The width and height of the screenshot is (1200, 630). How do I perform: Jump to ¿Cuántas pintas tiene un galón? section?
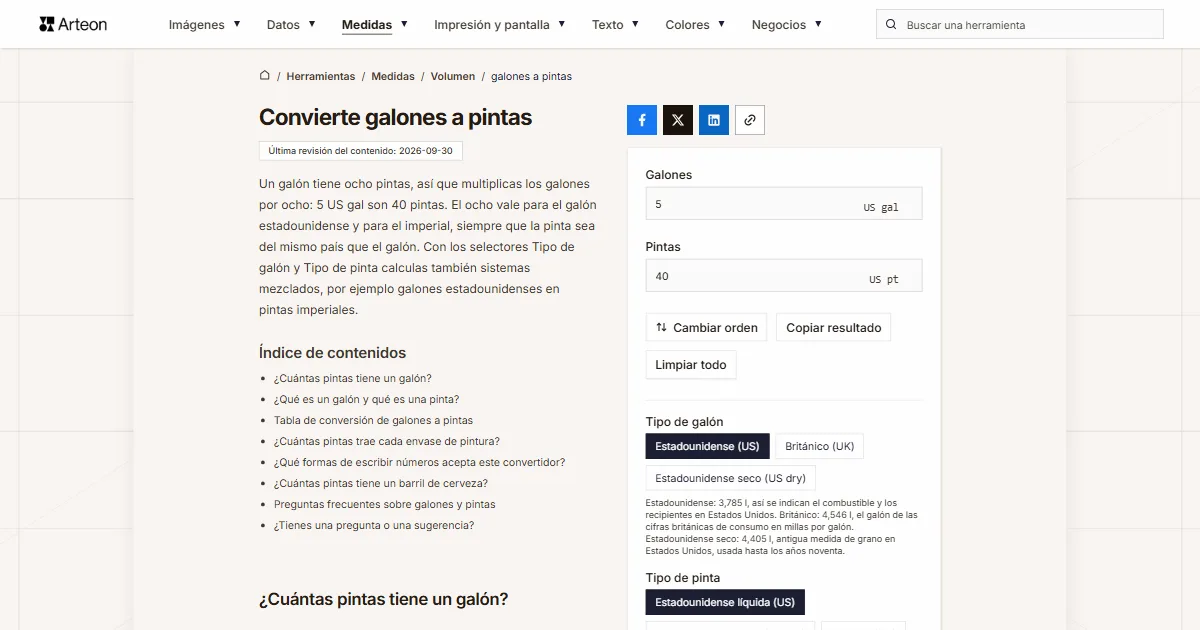(x=353, y=378)
